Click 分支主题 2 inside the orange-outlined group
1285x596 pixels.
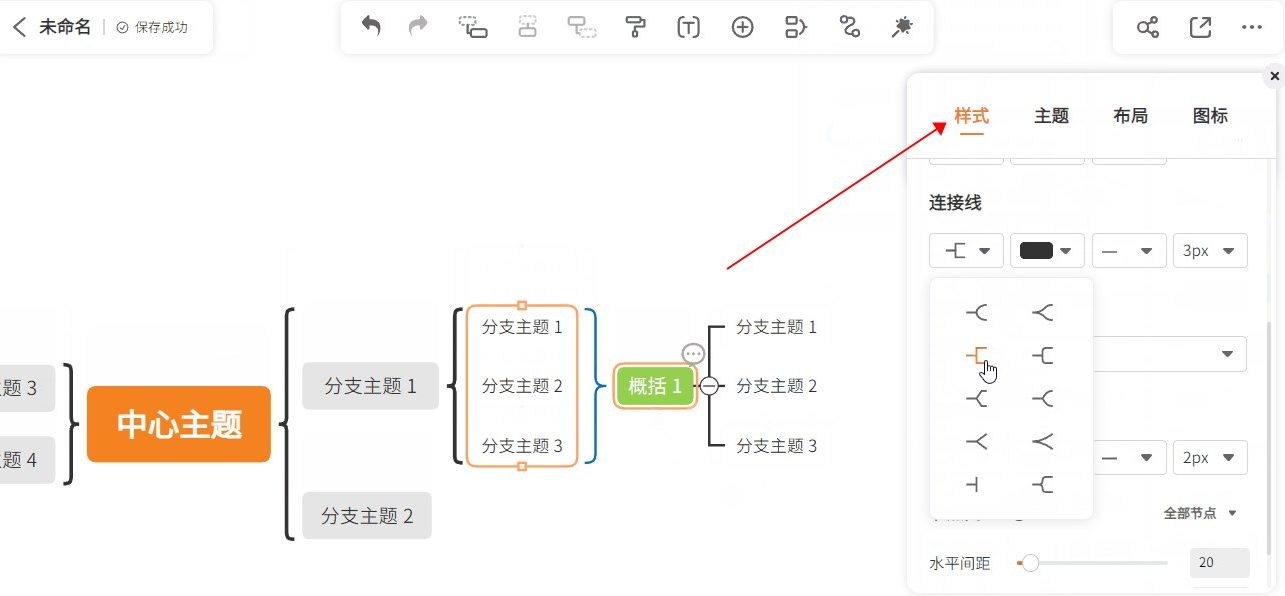522,386
